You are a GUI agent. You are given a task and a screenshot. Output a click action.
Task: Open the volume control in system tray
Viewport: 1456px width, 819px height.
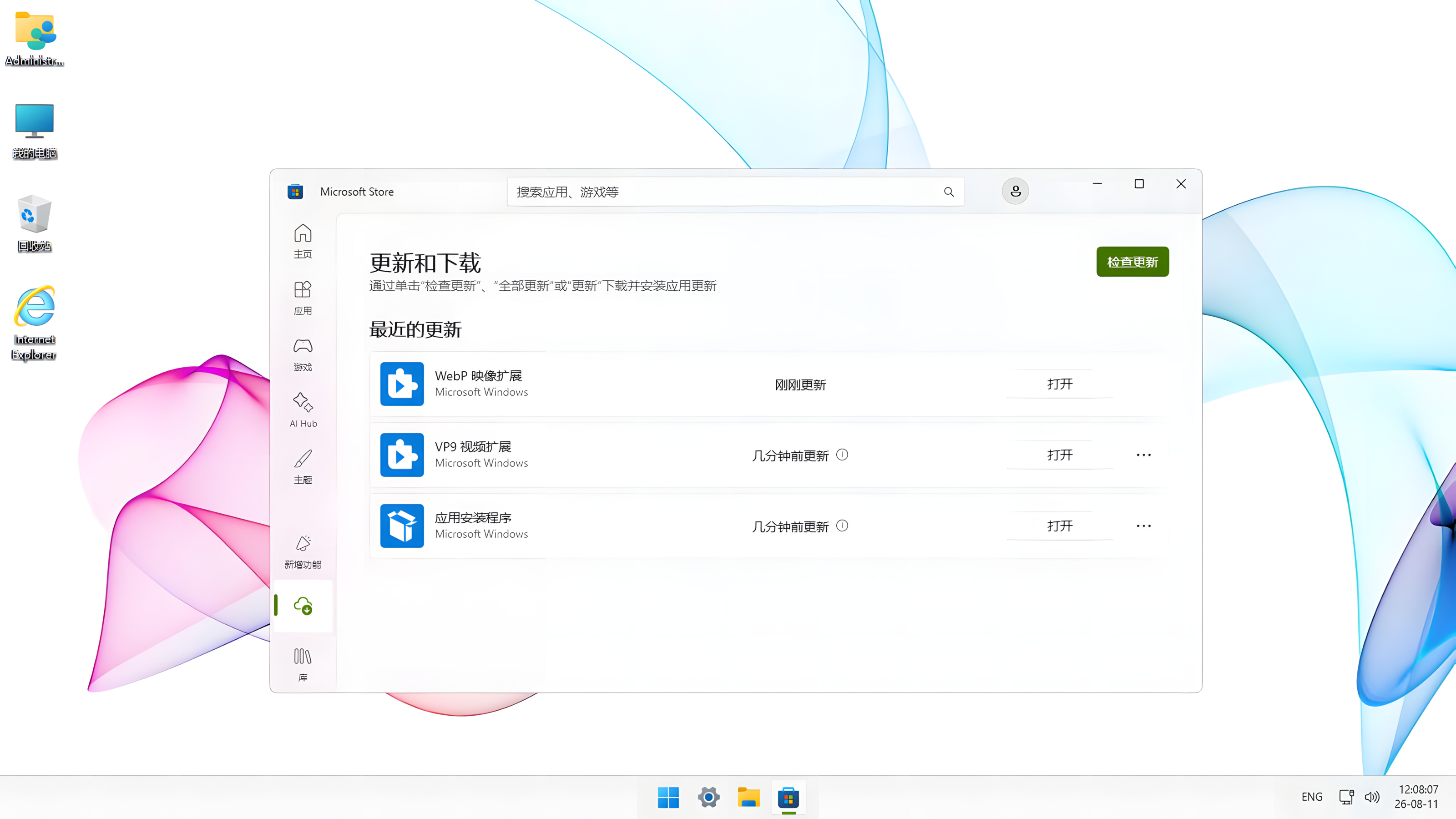tap(1372, 797)
